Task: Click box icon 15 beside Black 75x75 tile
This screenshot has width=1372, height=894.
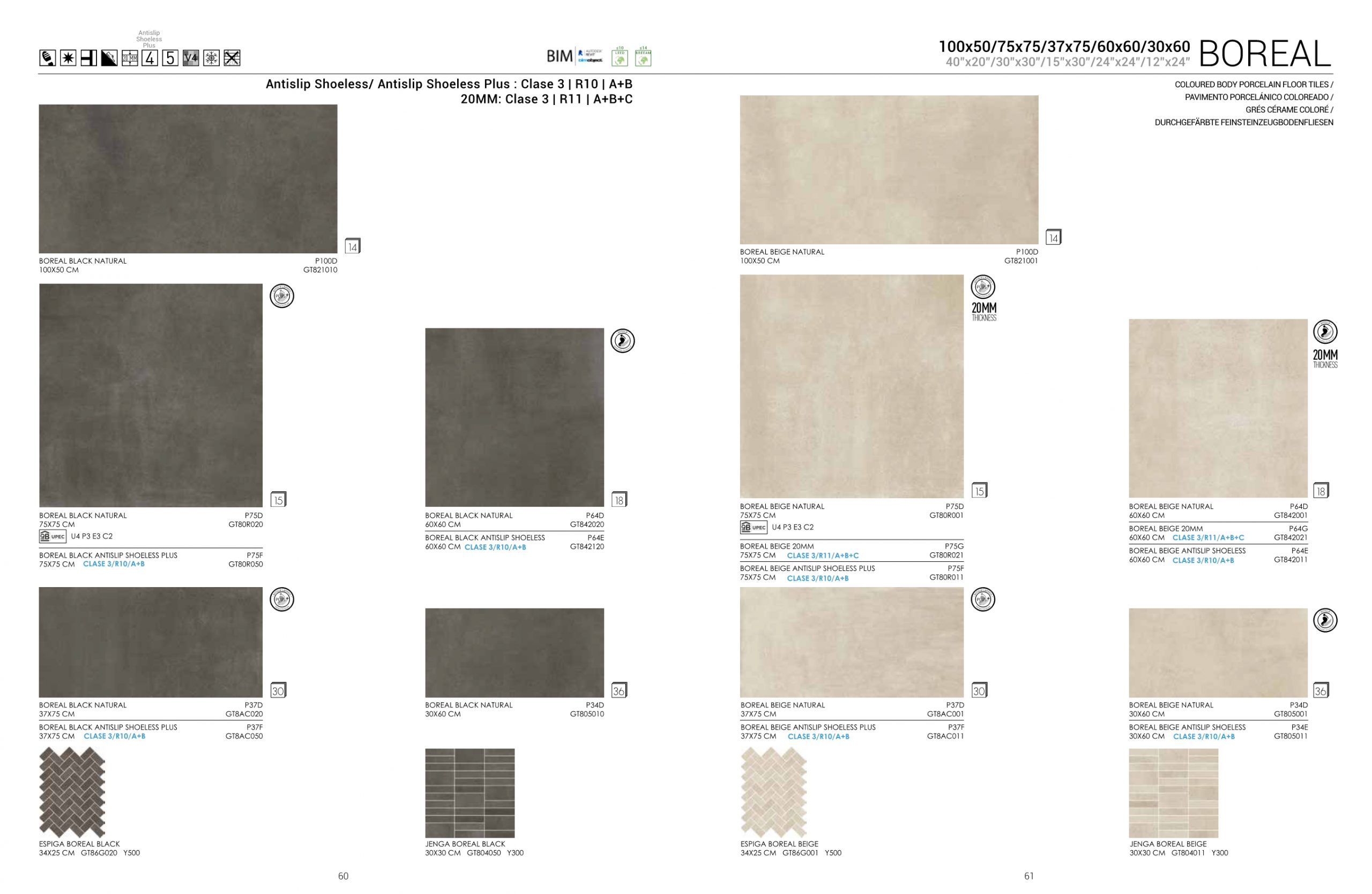Action: point(279,500)
